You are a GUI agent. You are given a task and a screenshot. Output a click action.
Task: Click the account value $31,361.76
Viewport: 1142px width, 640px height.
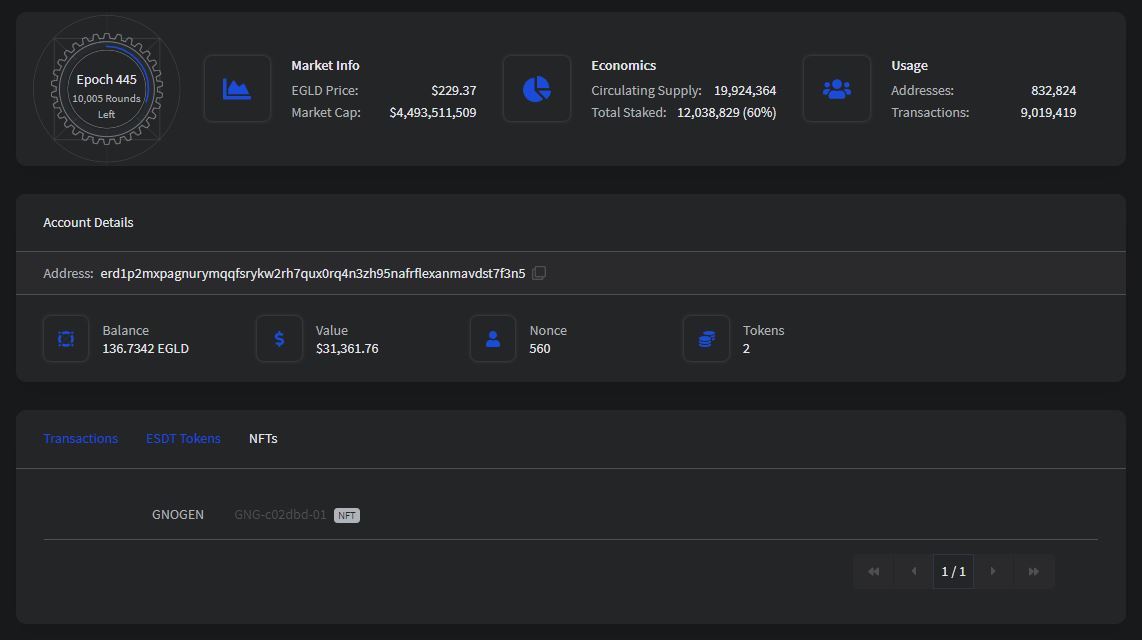tap(347, 349)
